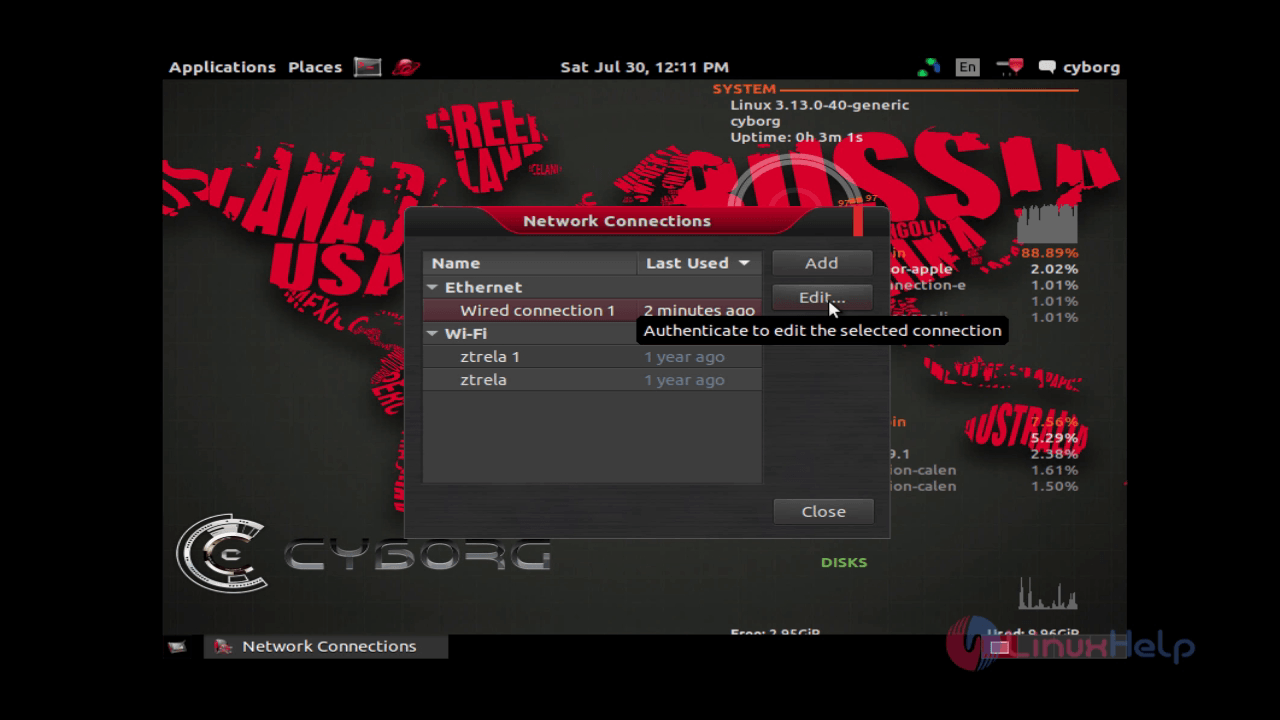Launch the terminal icon in the top panel
Viewport: 1280px width, 720px height.
[367, 67]
